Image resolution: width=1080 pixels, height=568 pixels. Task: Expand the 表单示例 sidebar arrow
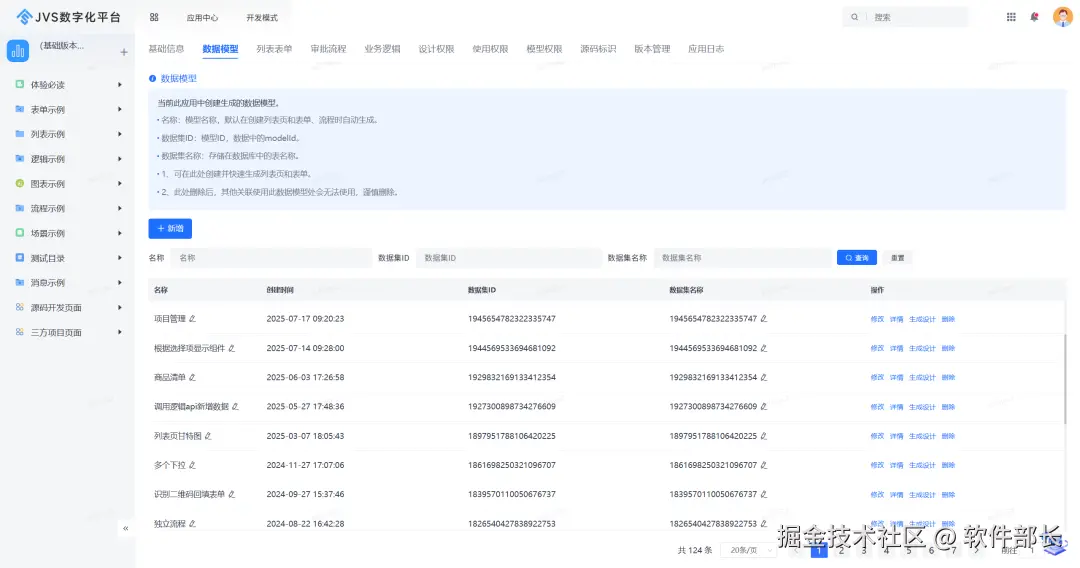pyautogui.click(x=120, y=109)
